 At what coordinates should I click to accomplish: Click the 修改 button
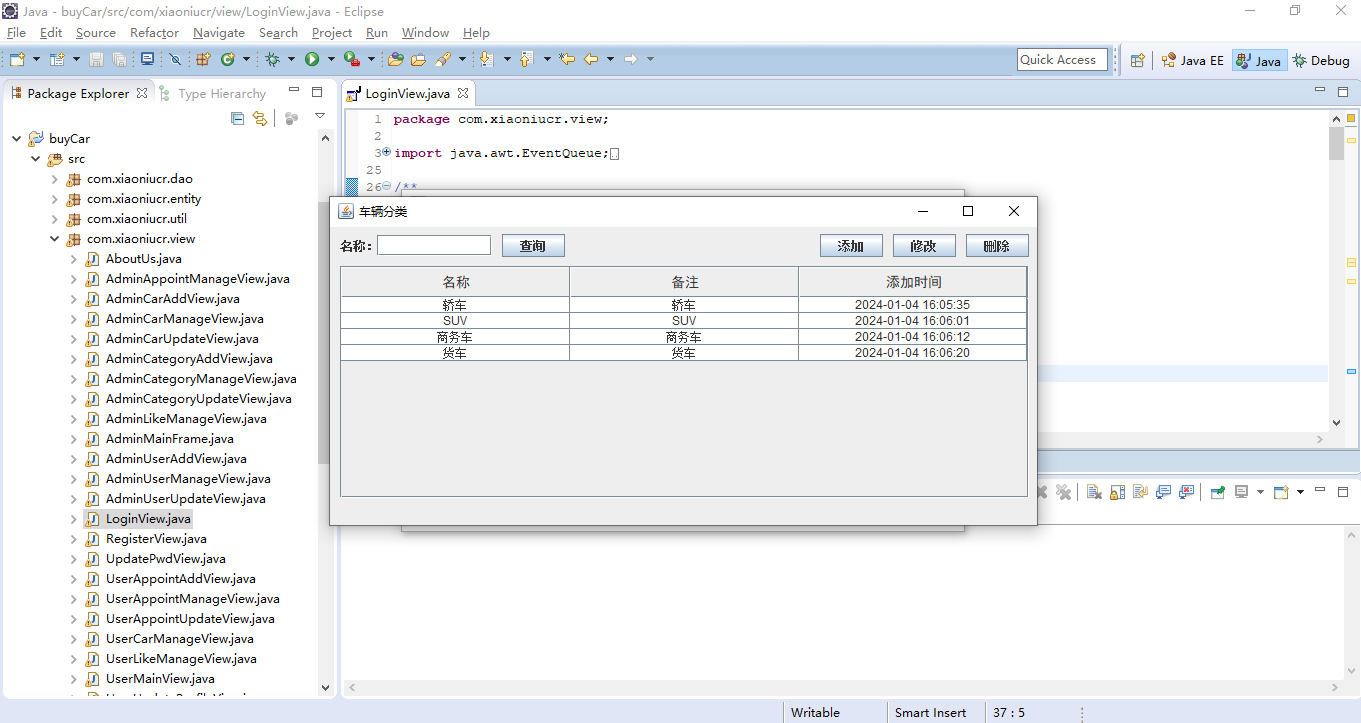pyautogui.click(x=924, y=246)
